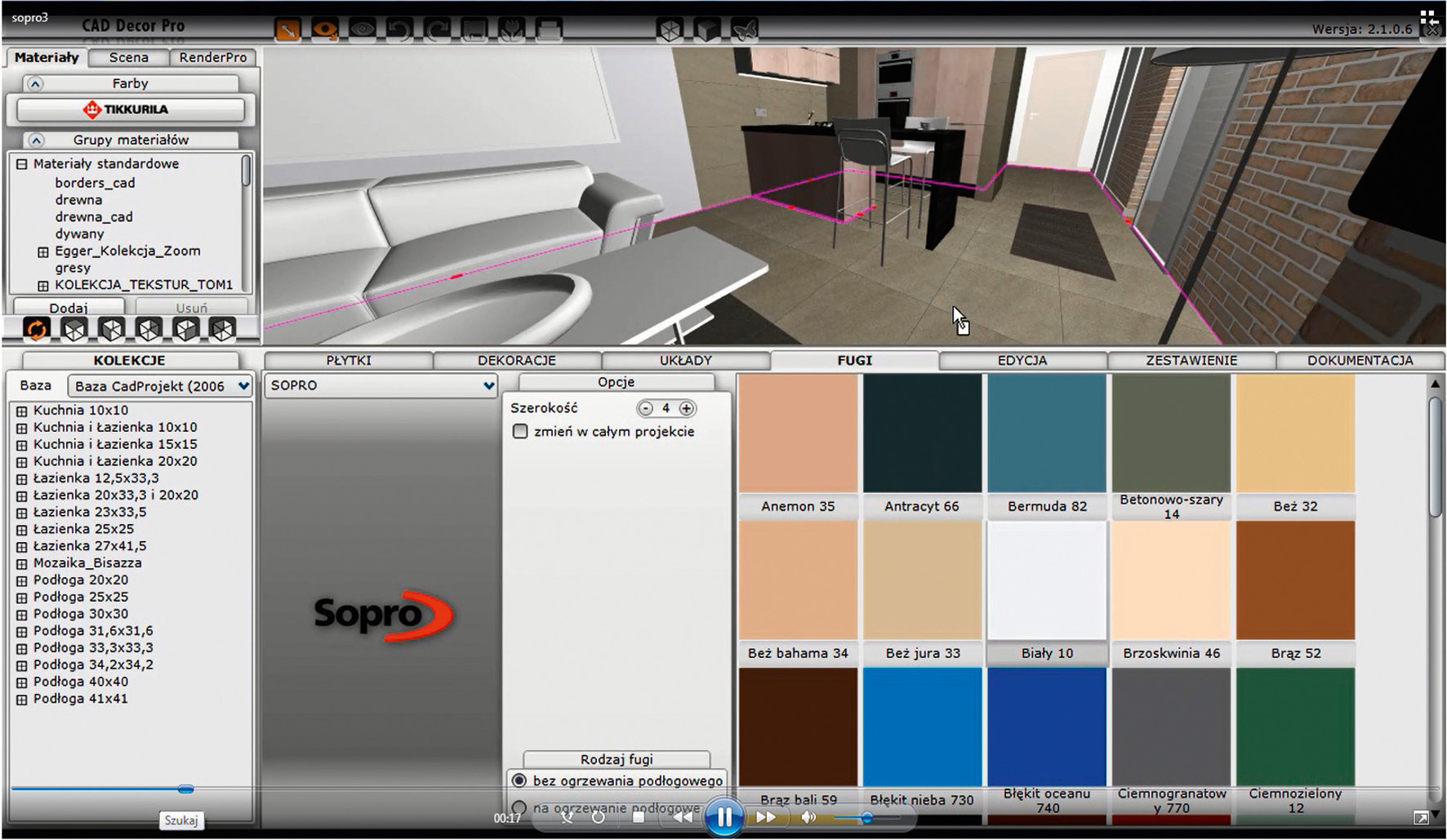Select the top-face cube view icon
Viewport: 1447px width, 840px height.
tap(74, 329)
